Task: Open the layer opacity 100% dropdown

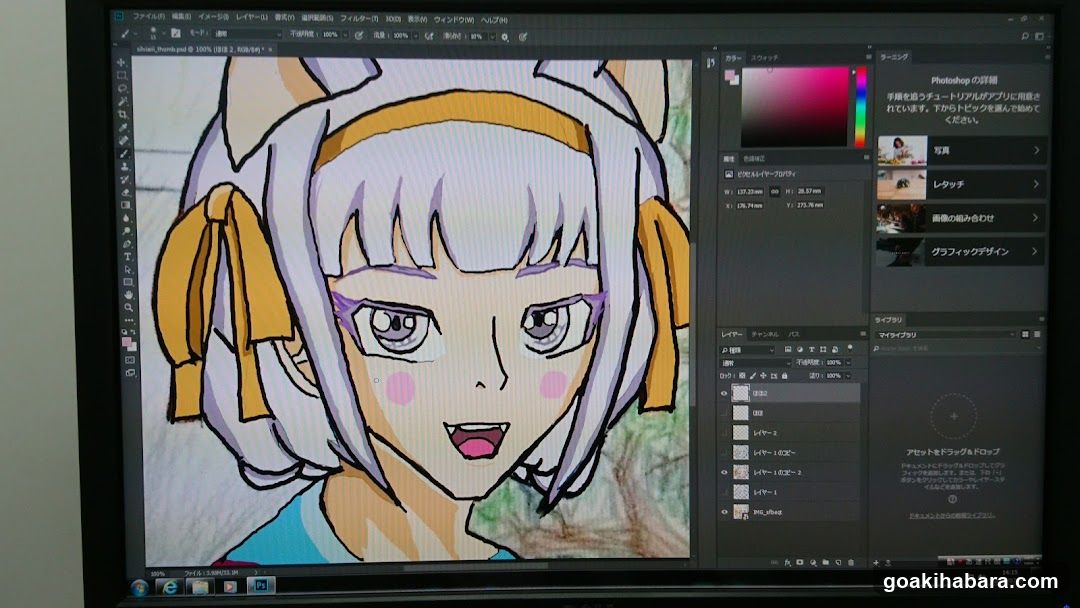Action: pos(848,363)
